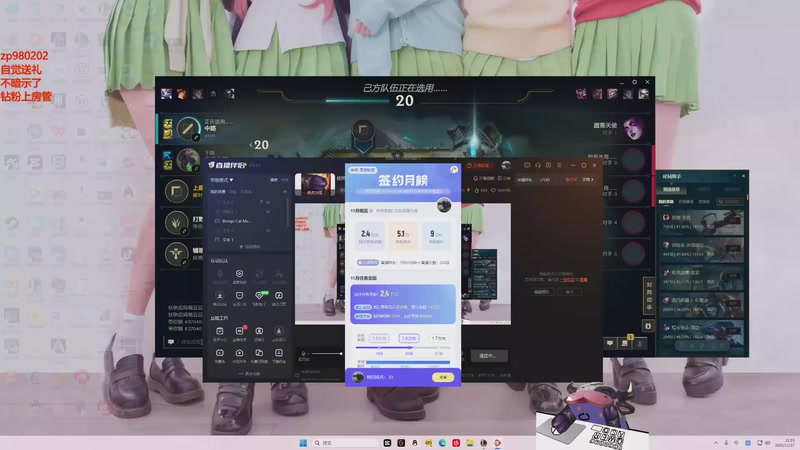Adjust the microphone volume slider in 直播伴侣
This screenshot has height=450, width=800.
coord(327,353)
